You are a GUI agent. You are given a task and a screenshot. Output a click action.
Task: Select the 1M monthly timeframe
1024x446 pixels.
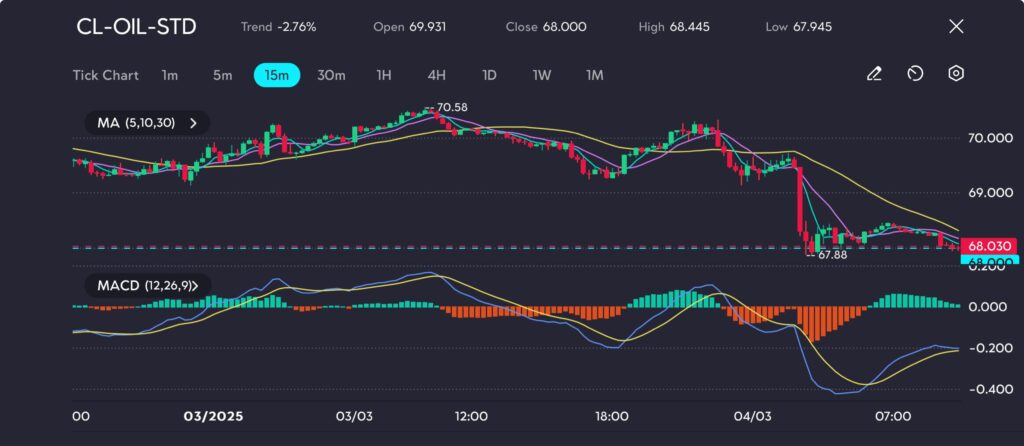(594, 75)
